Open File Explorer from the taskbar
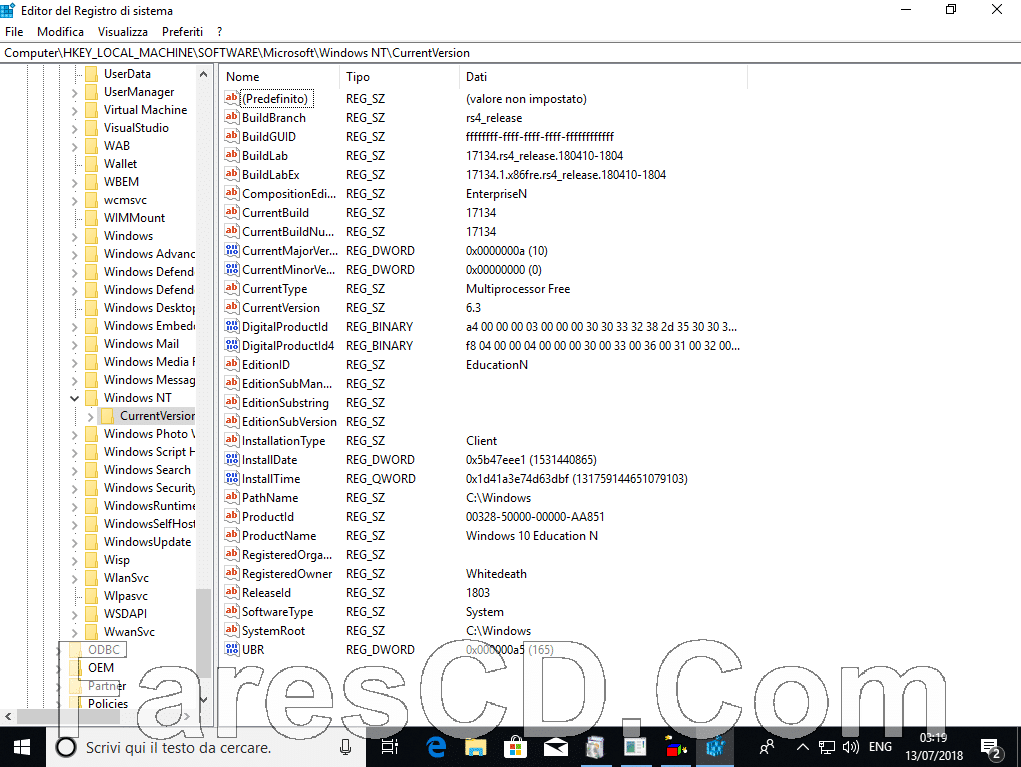Viewport: 1021px width, 767px height. [x=475, y=747]
